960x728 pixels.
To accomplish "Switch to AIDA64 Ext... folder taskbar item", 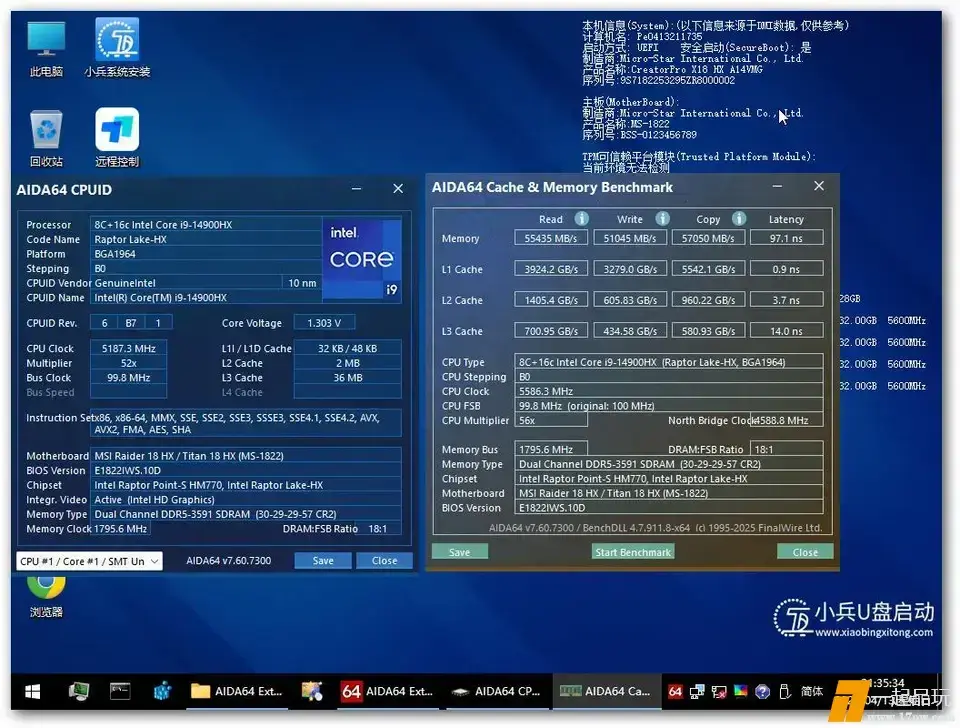I will (x=236, y=691).
